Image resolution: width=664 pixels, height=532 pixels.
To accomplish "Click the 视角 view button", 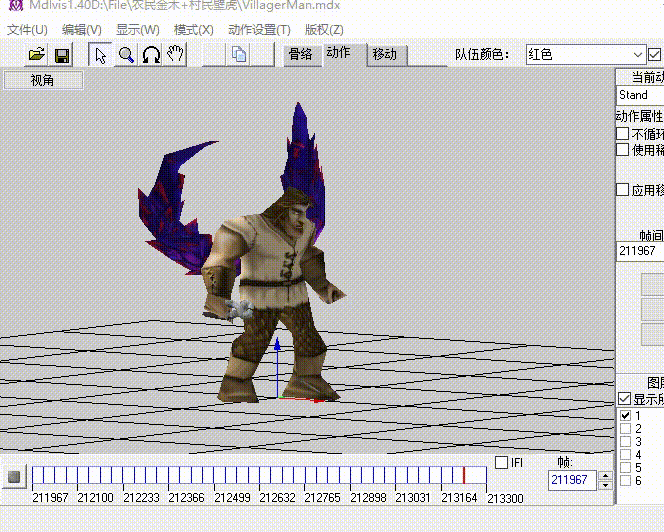I will tap(43, 80).
